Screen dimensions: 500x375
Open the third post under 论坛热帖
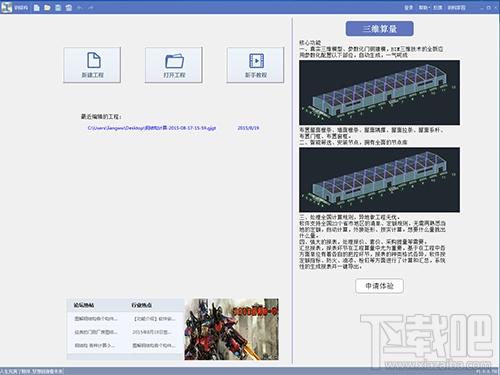(x=95, y=345)
